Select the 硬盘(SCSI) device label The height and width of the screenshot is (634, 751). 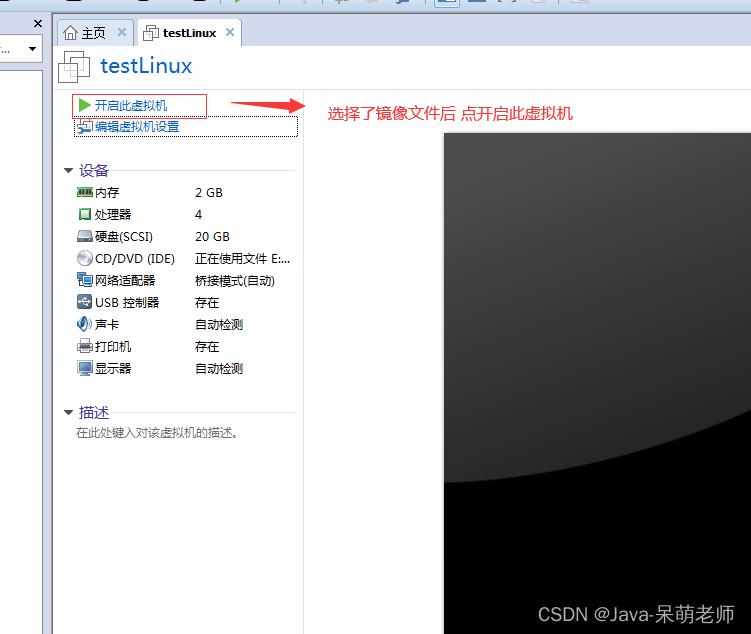pos(124,237)
